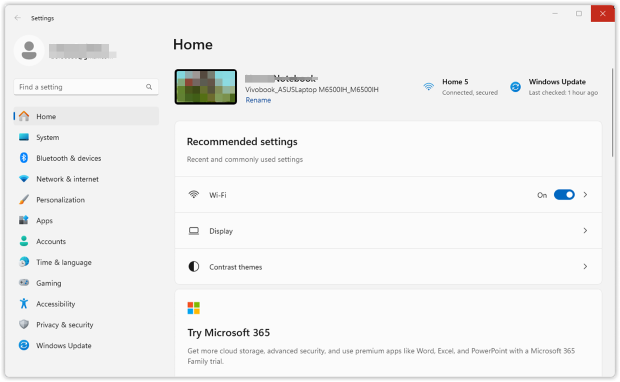Open Accounts settings
This screenshot has width=620, height=382.
tap(86, 241)
